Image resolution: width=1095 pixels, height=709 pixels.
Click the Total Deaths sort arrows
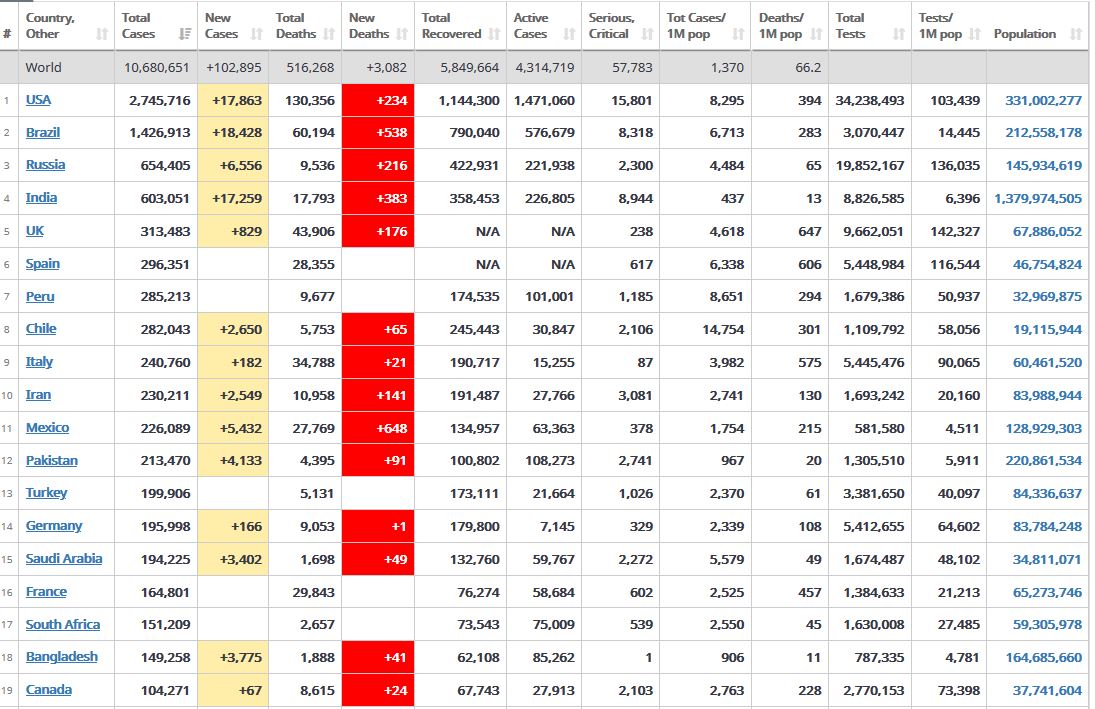click(329, 34)
